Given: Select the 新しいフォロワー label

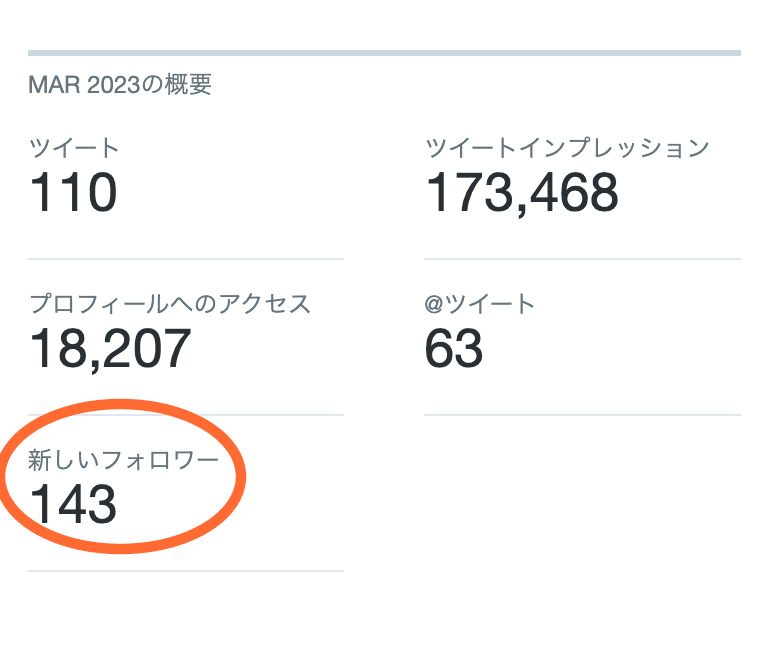Looking at the screenshot, I should pyautogui.click(x=123, y=461).
